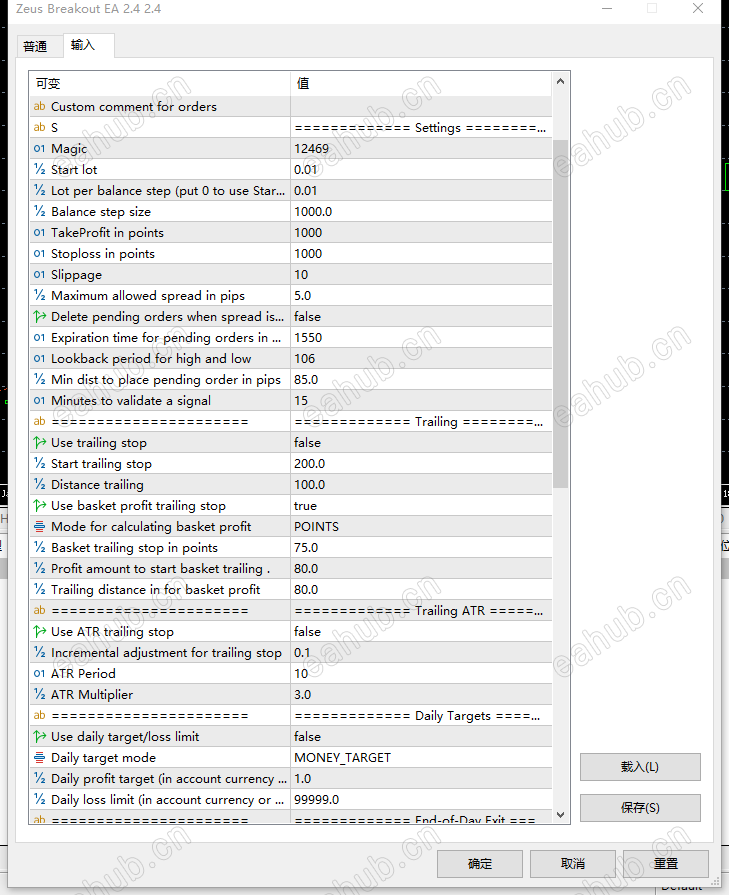Select the Balance step size value 1000.0
729x895 pixels.
click(313, 212)
